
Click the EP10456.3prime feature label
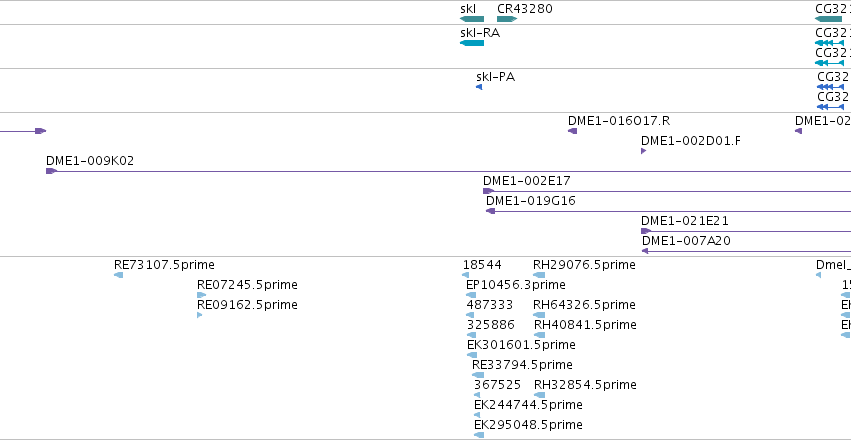coord(516,285)
